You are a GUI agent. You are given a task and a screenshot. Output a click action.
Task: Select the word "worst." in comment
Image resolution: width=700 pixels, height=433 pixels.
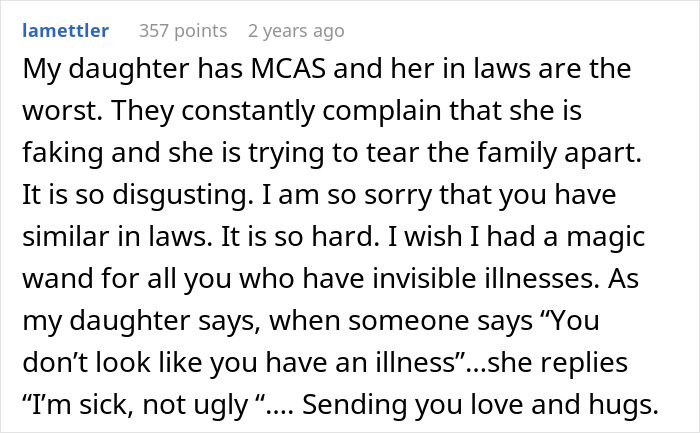point(62,111)
